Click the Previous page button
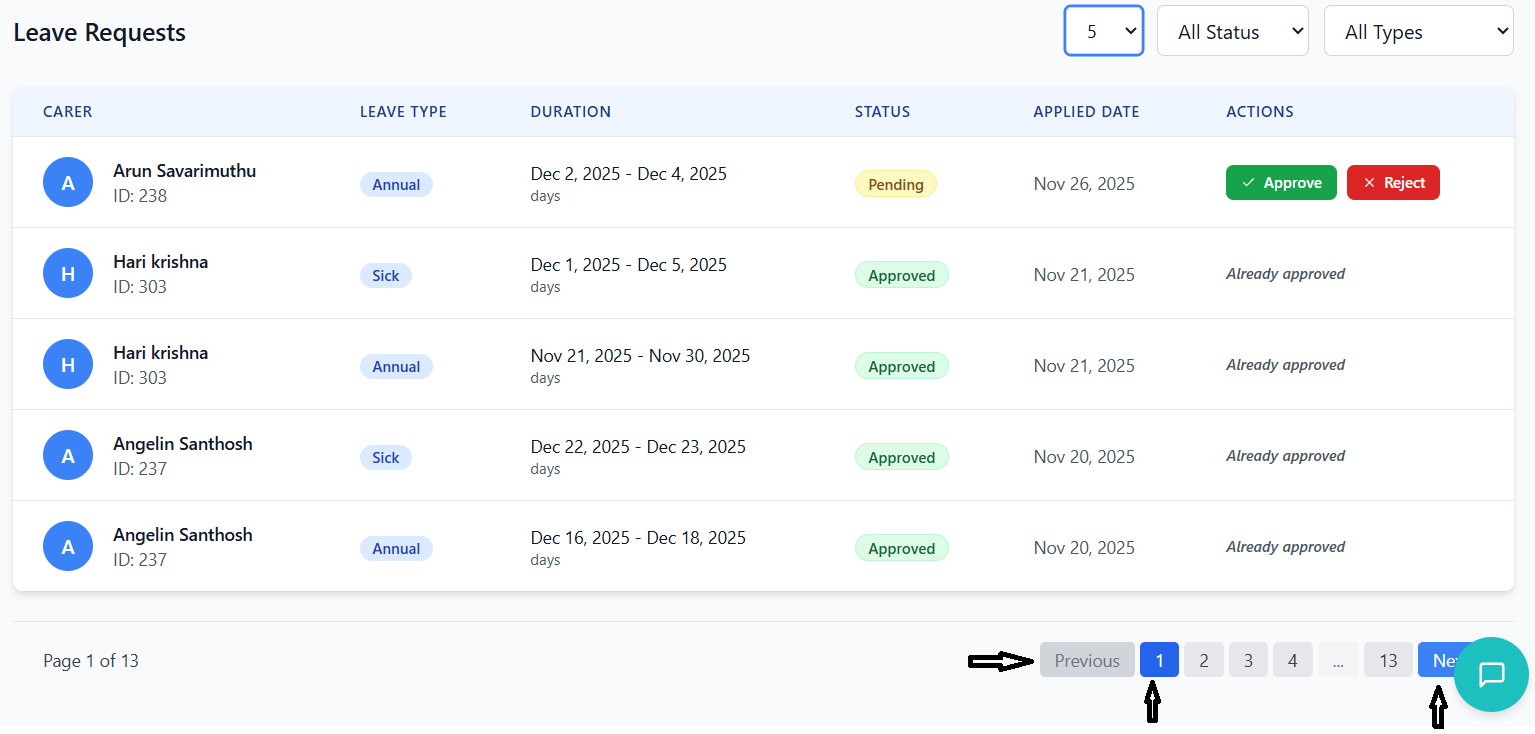This screenshot has height=734, width=1535. click(x=1087, y=660)
